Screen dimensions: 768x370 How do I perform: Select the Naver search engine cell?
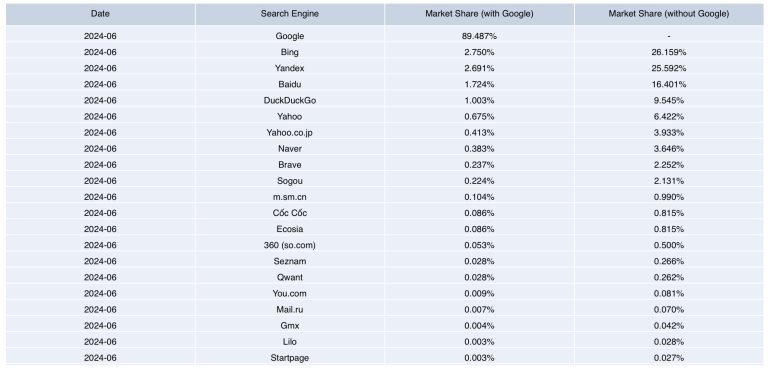[x=289, y=148]
